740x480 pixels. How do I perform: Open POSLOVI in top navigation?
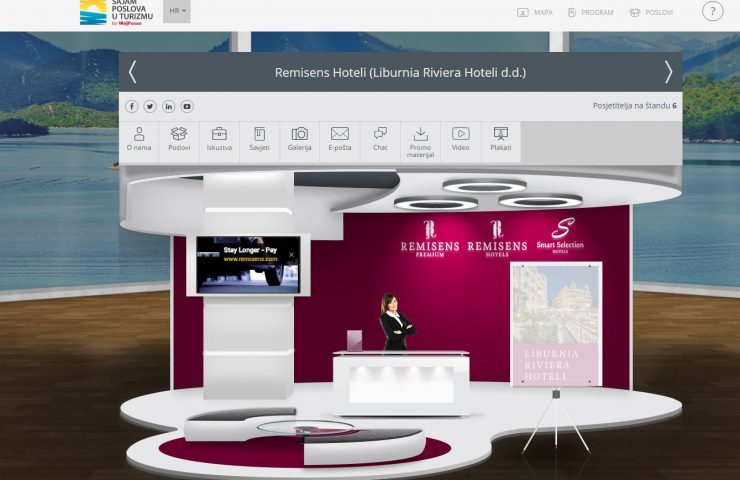[x=651, y=13]
